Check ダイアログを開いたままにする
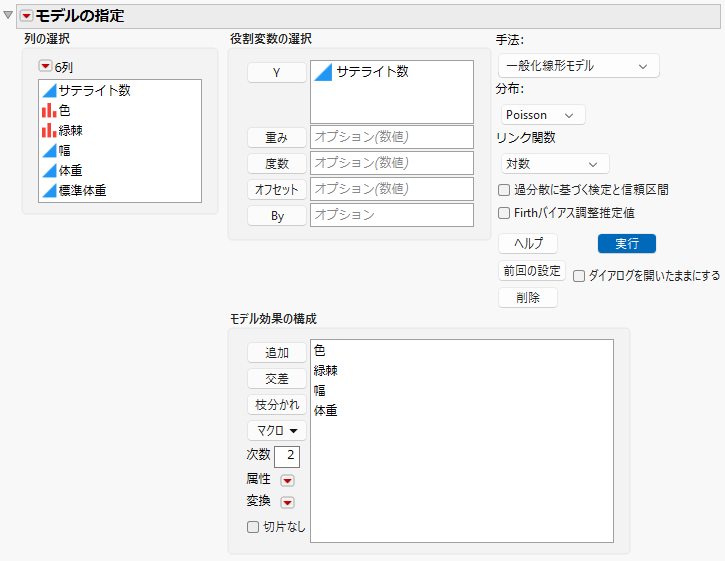Screen dimensions: 725x561 (x=579, y=276)
